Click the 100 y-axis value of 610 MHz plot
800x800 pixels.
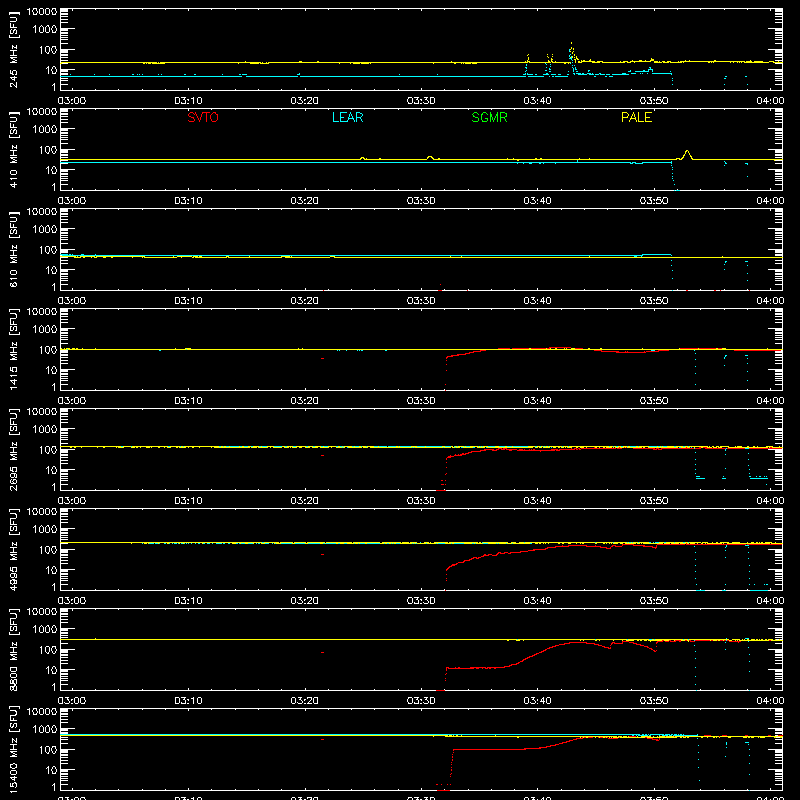point(48,250)
